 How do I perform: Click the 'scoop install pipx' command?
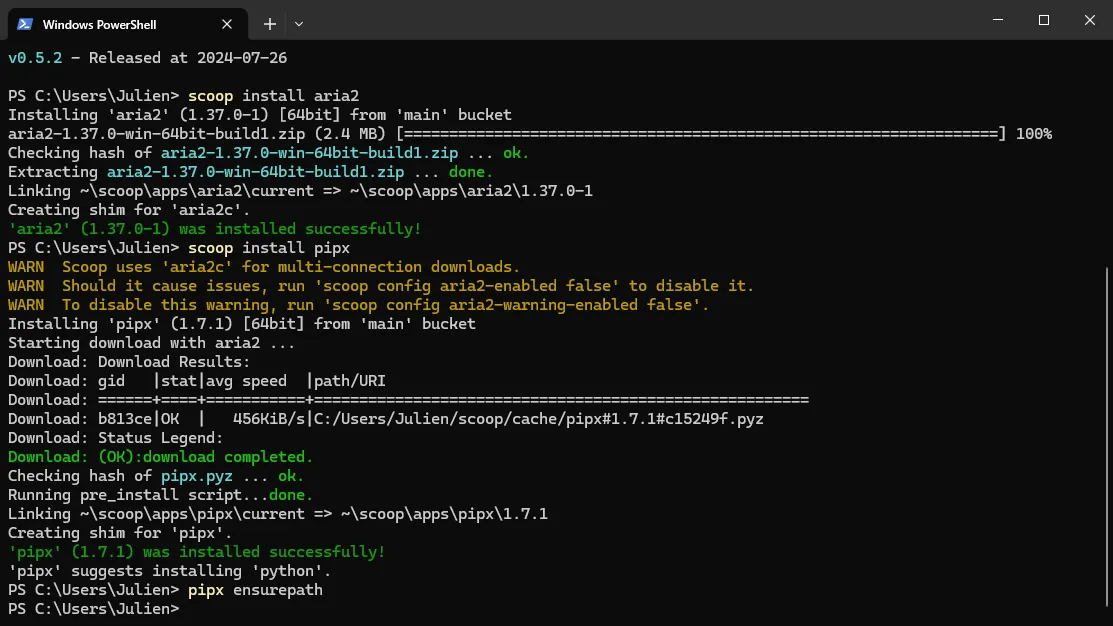(269, 248)
